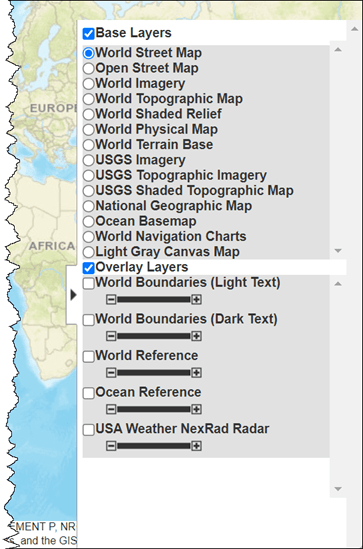The image size is (363, 549).
Task: Click the AFRICA label on map
Action: (52, 246)
